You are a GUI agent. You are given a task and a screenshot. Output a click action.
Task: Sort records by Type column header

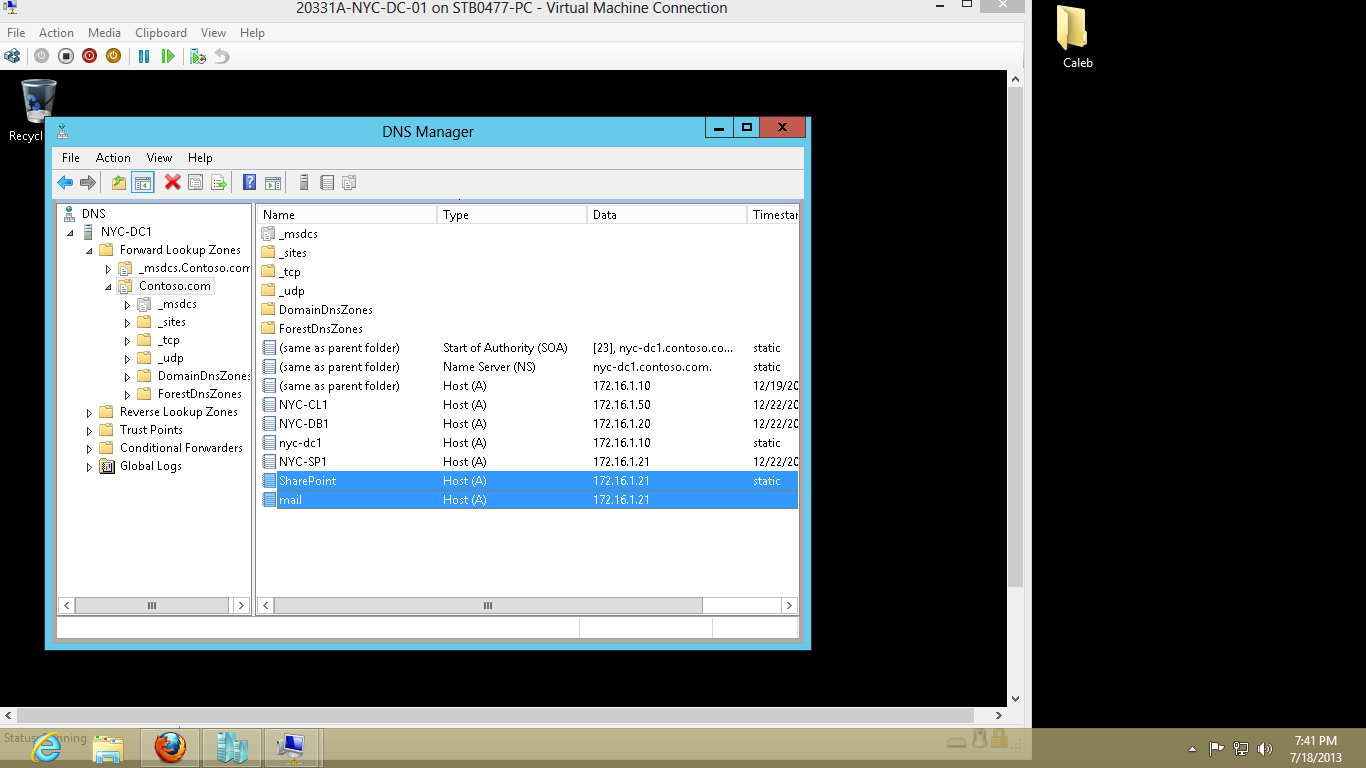tap(512, 215)
